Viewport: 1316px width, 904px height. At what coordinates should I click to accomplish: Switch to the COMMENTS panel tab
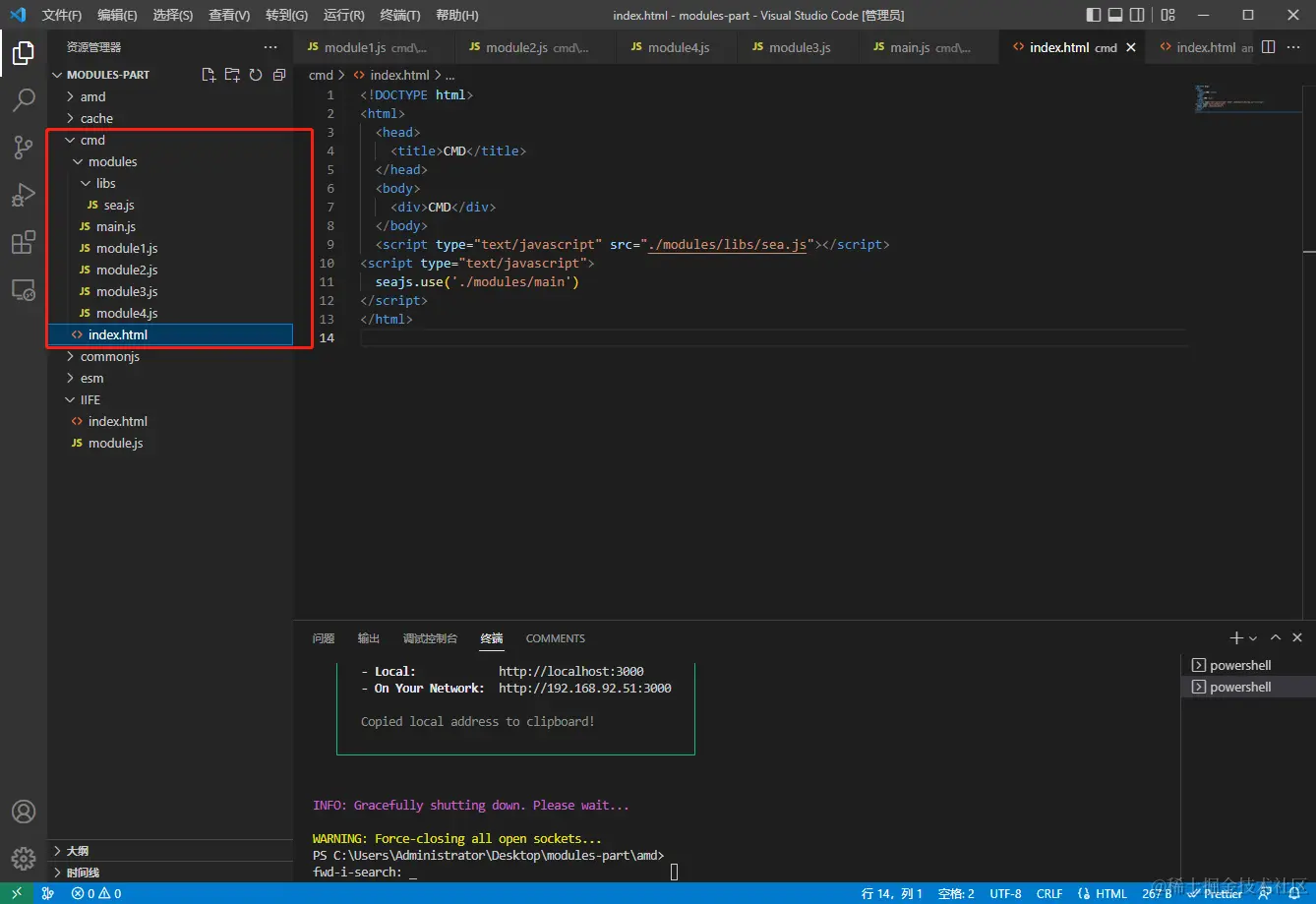(x=555, y=638)
